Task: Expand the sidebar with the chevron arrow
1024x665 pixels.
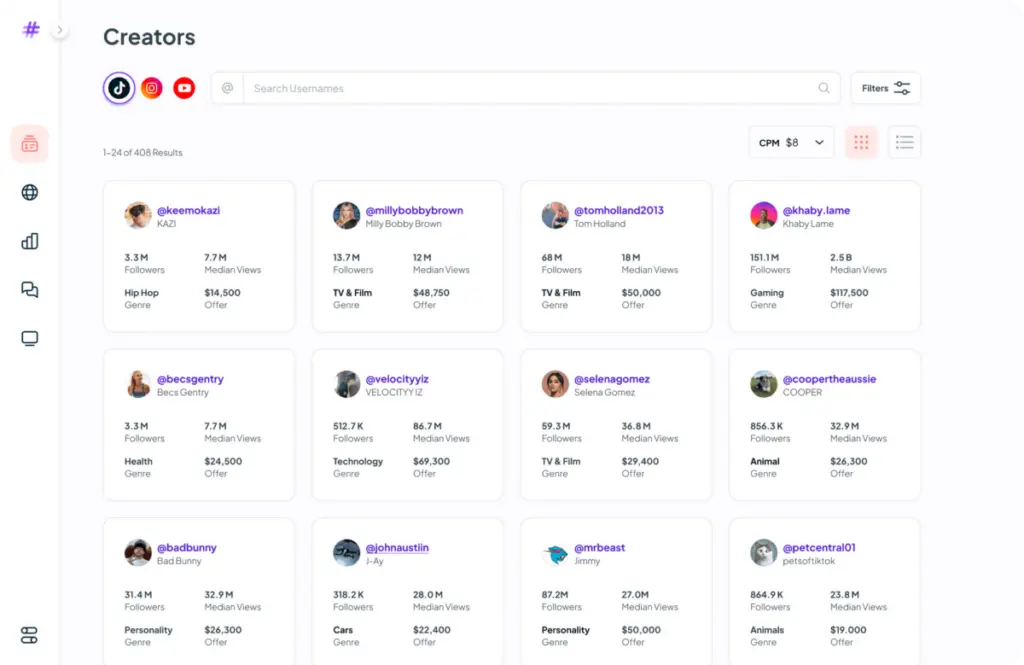Action: (59, 29)
